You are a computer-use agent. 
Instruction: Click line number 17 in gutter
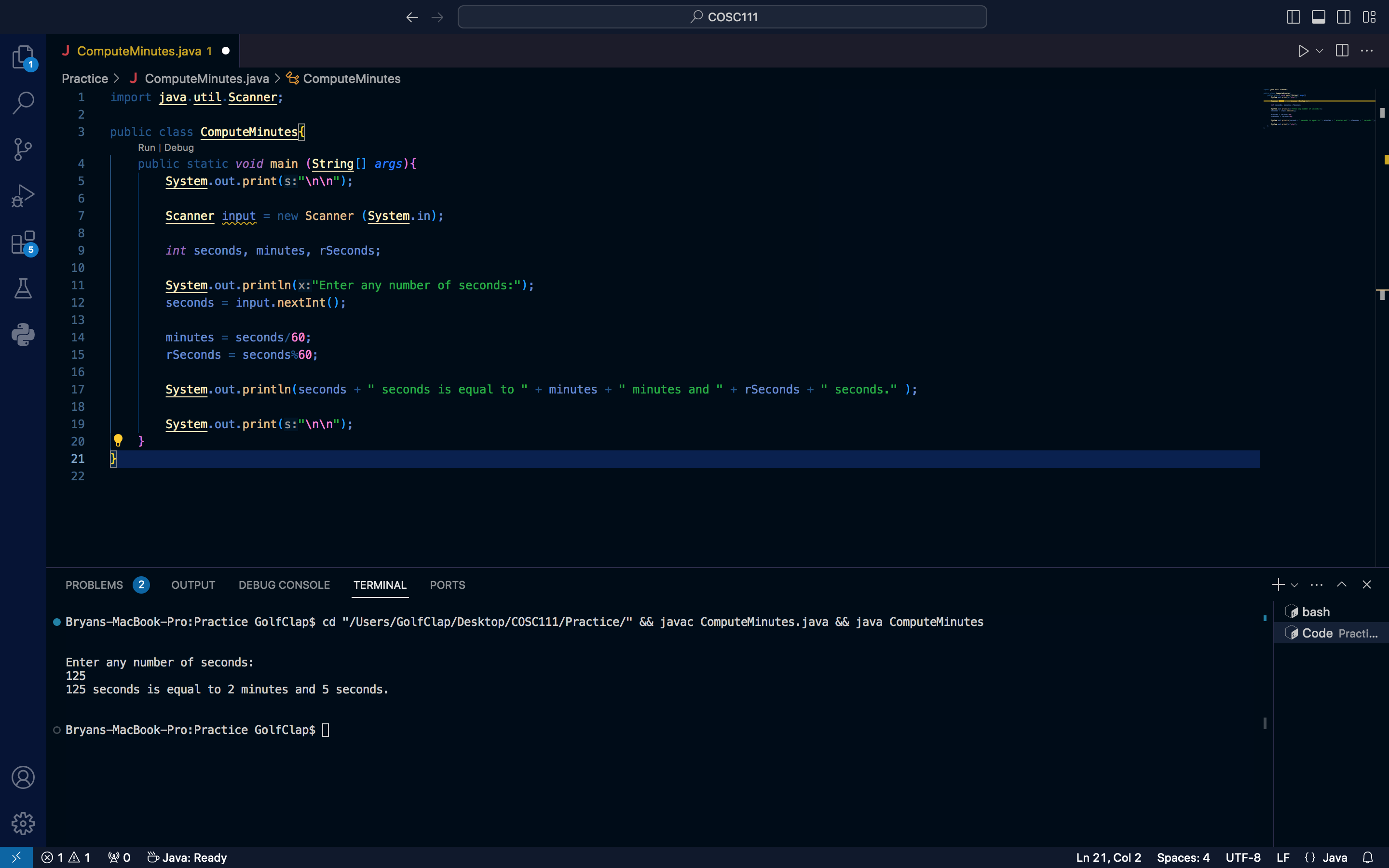78,389
